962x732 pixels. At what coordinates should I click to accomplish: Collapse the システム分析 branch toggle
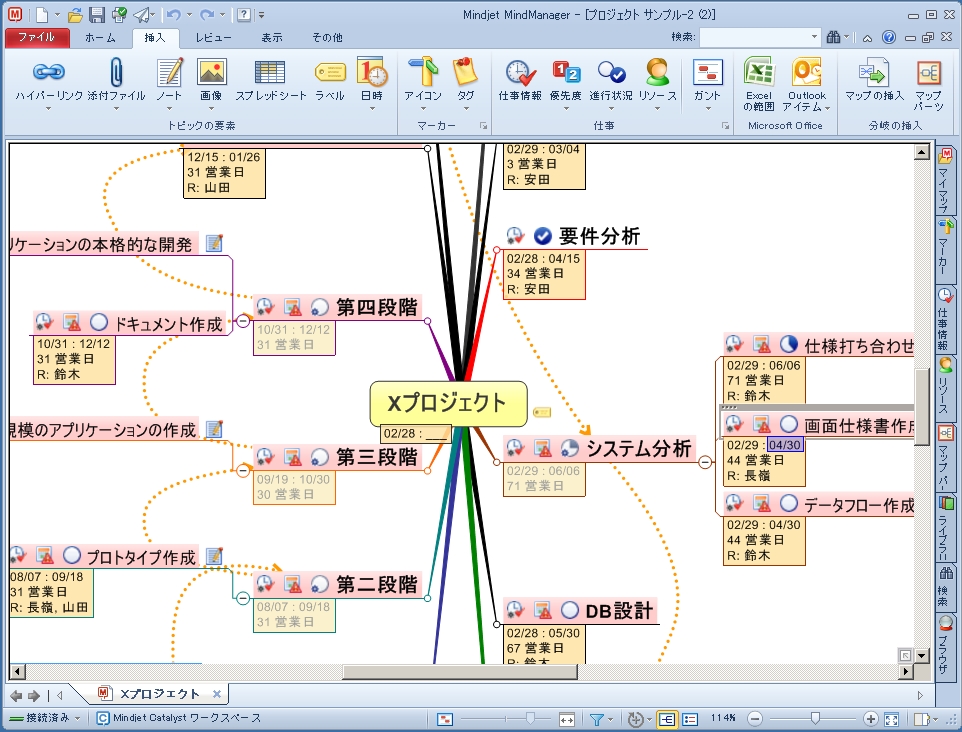point(706,462)
